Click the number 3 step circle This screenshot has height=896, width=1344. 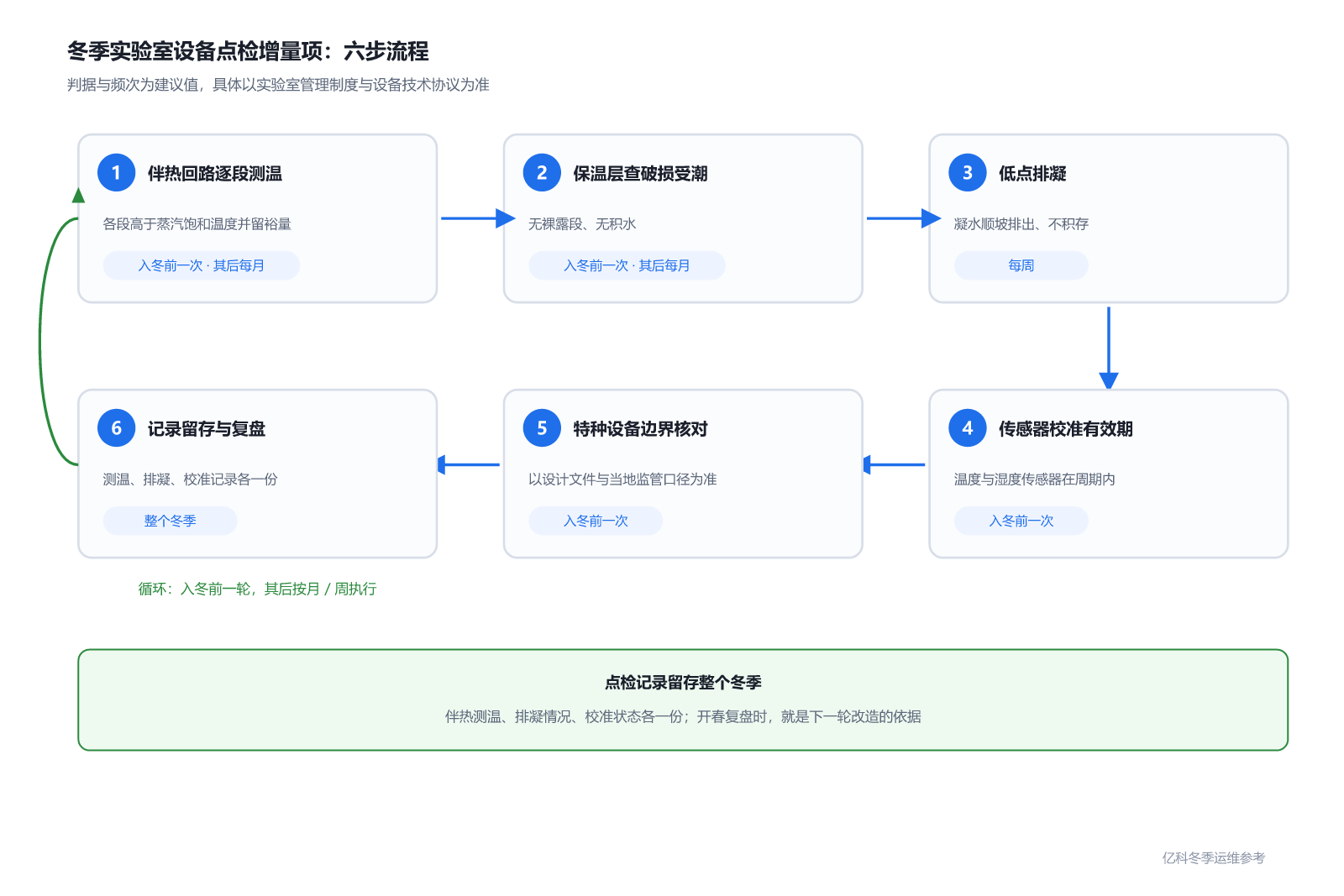(x=968, y=173)
